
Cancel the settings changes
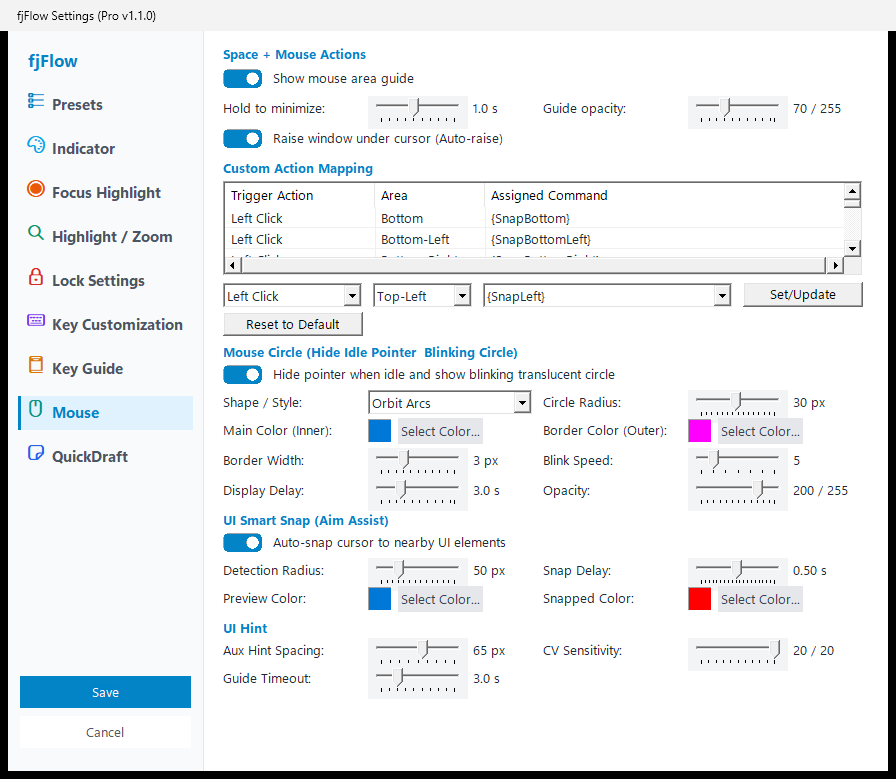click(105, 732)
